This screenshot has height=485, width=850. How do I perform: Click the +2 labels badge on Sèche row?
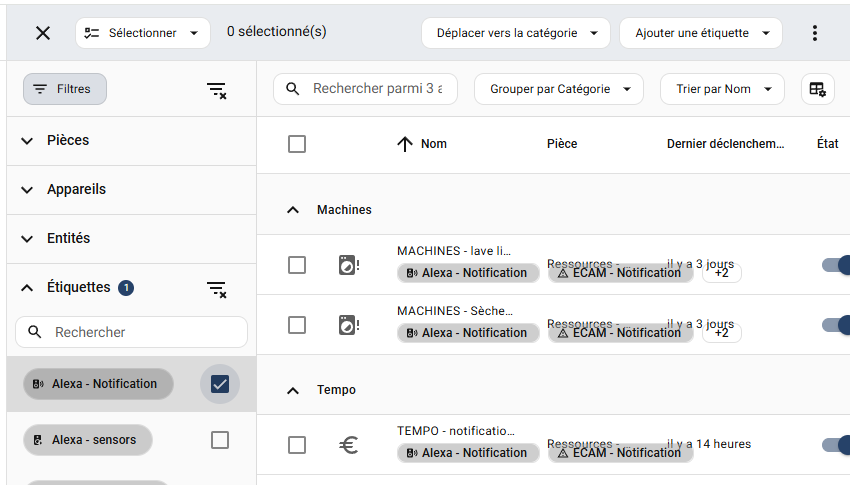(721, 332)
